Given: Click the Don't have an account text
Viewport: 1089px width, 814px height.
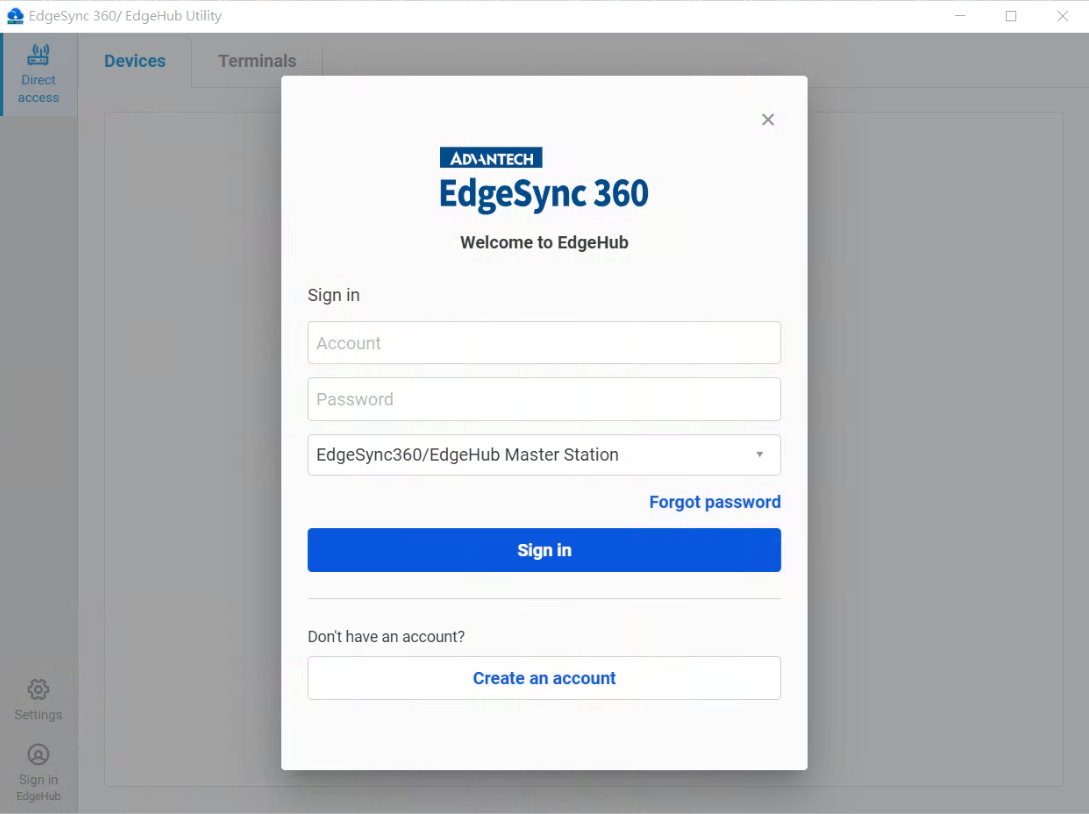Looking at the screenshot, I should click(386, 636).
